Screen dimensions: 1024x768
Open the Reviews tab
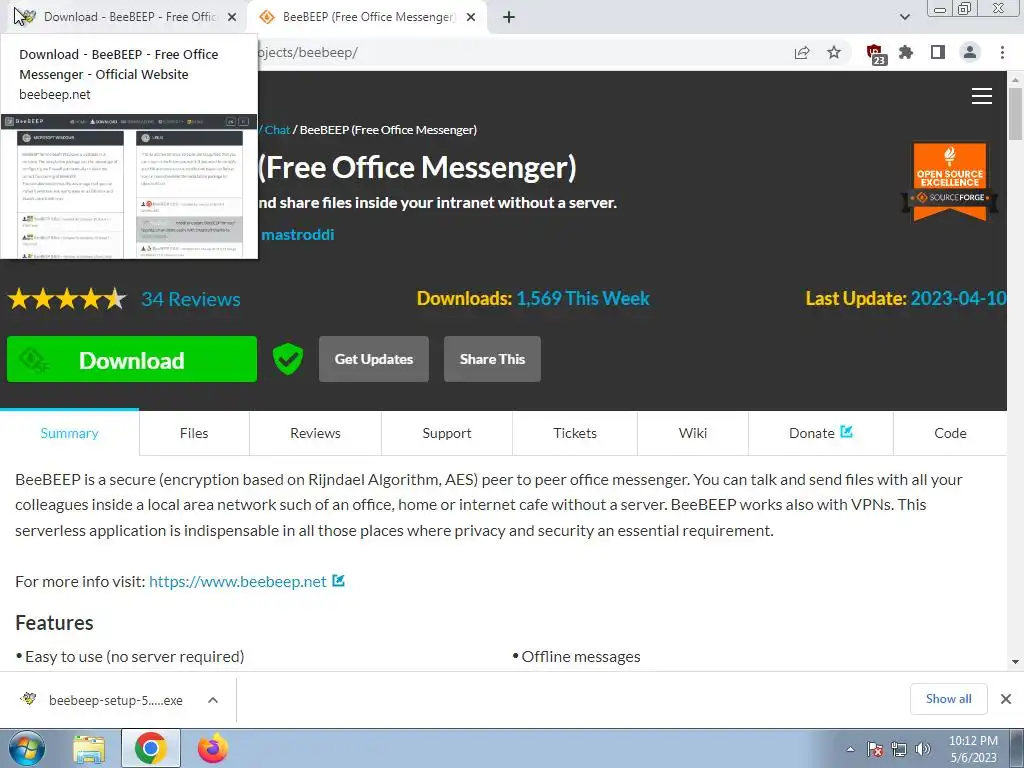(315, 433)
